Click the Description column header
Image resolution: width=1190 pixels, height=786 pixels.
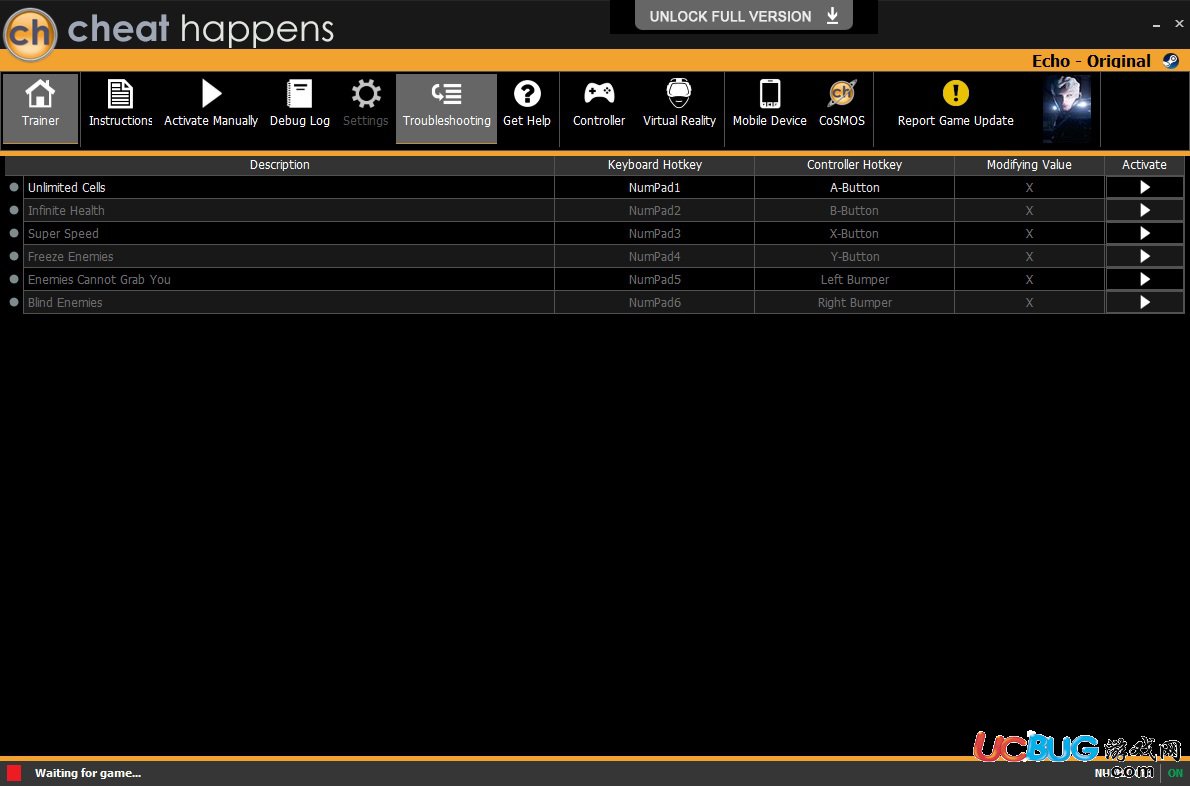click(x=280, y=165)
